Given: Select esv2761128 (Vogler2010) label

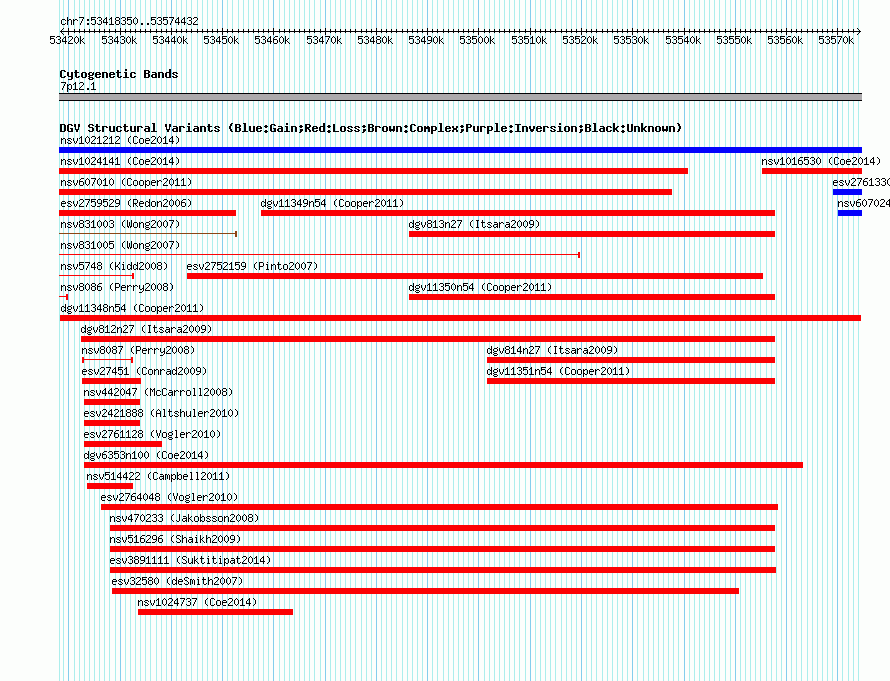Looking at the screenshot, I should (152, 434).
